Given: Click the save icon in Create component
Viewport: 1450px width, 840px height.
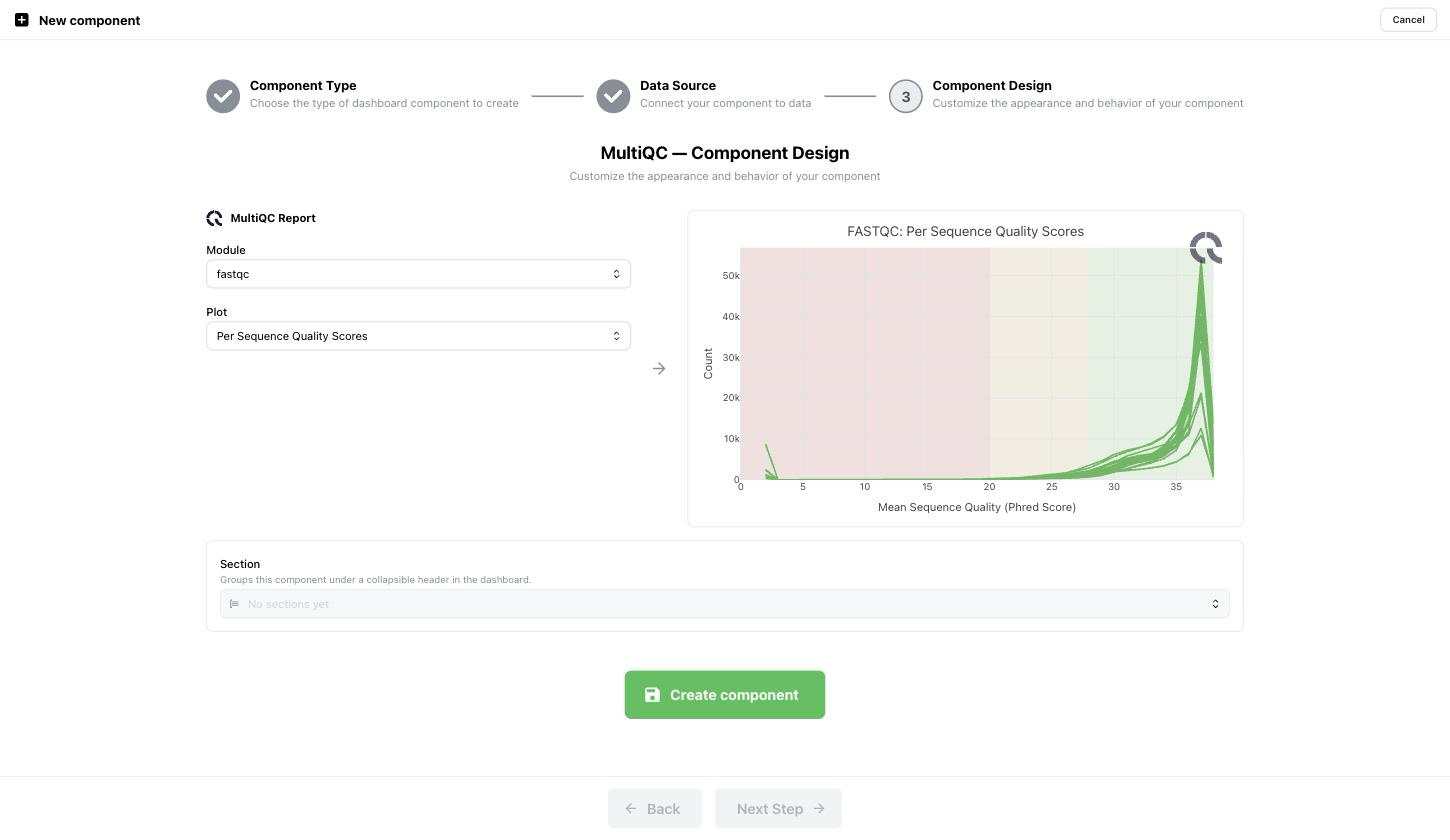Looking at the screenshot, I should click(x=652, y=695).
